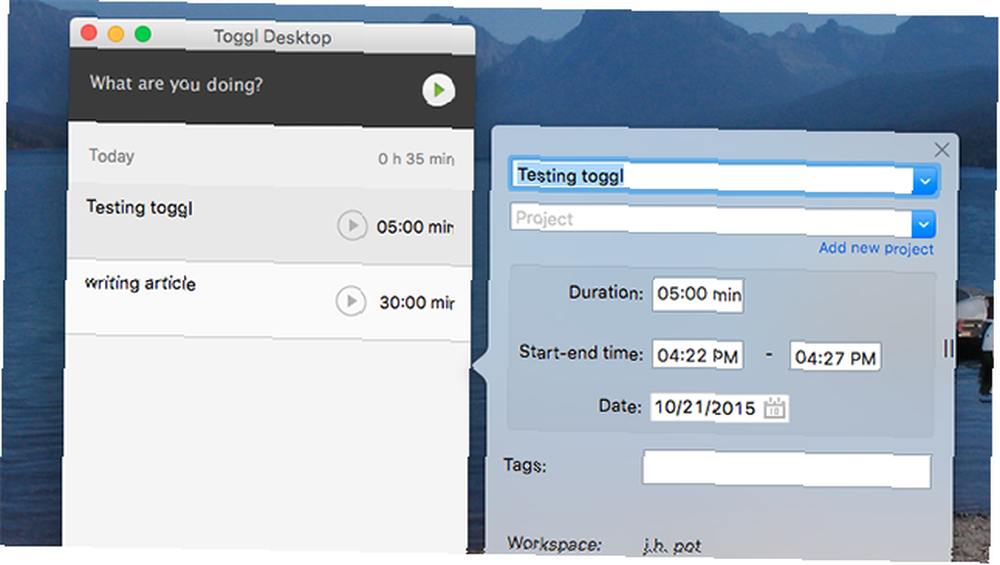Click the 0 h 35 min total
This screenshot has width=1000, height=565.
point(416,159)
